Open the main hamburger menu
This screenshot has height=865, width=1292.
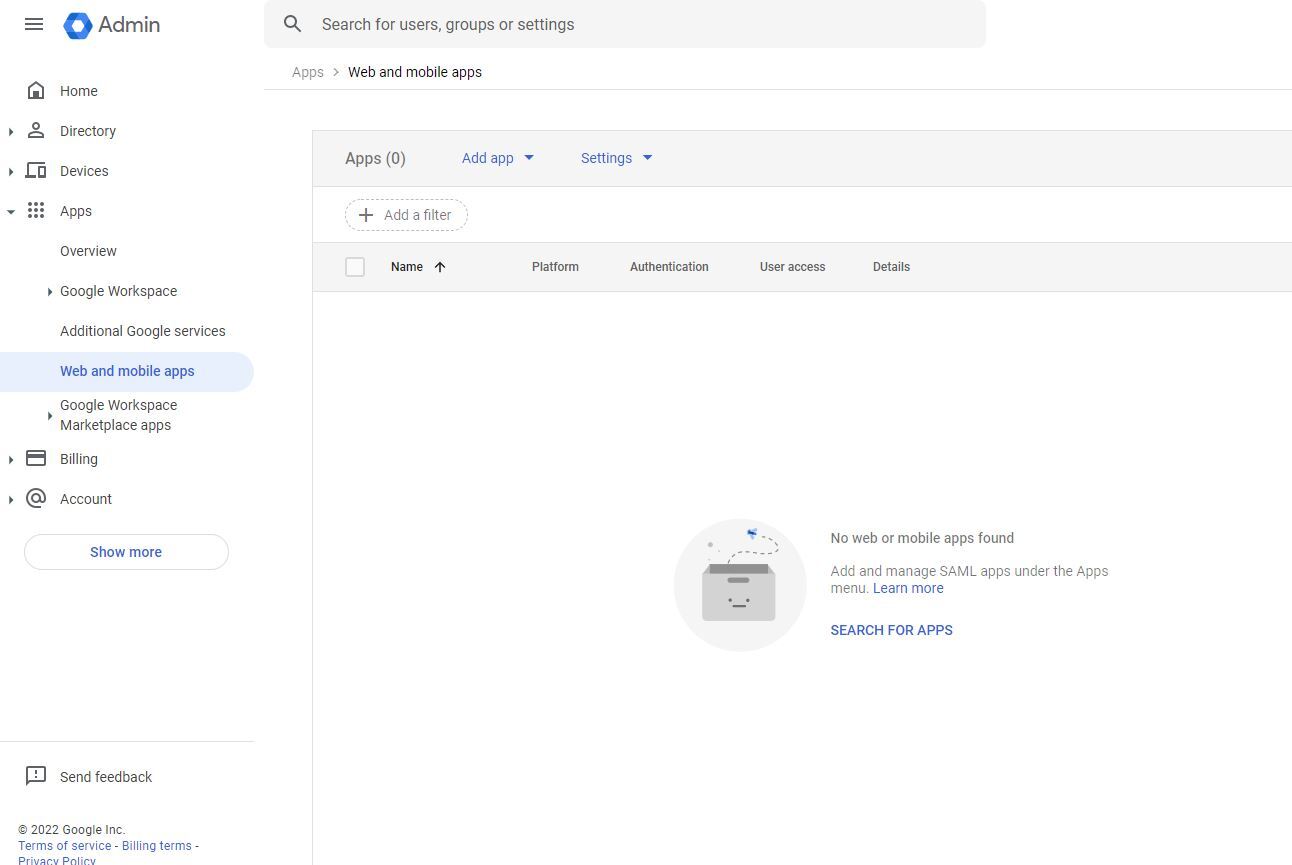click(34, 24)
